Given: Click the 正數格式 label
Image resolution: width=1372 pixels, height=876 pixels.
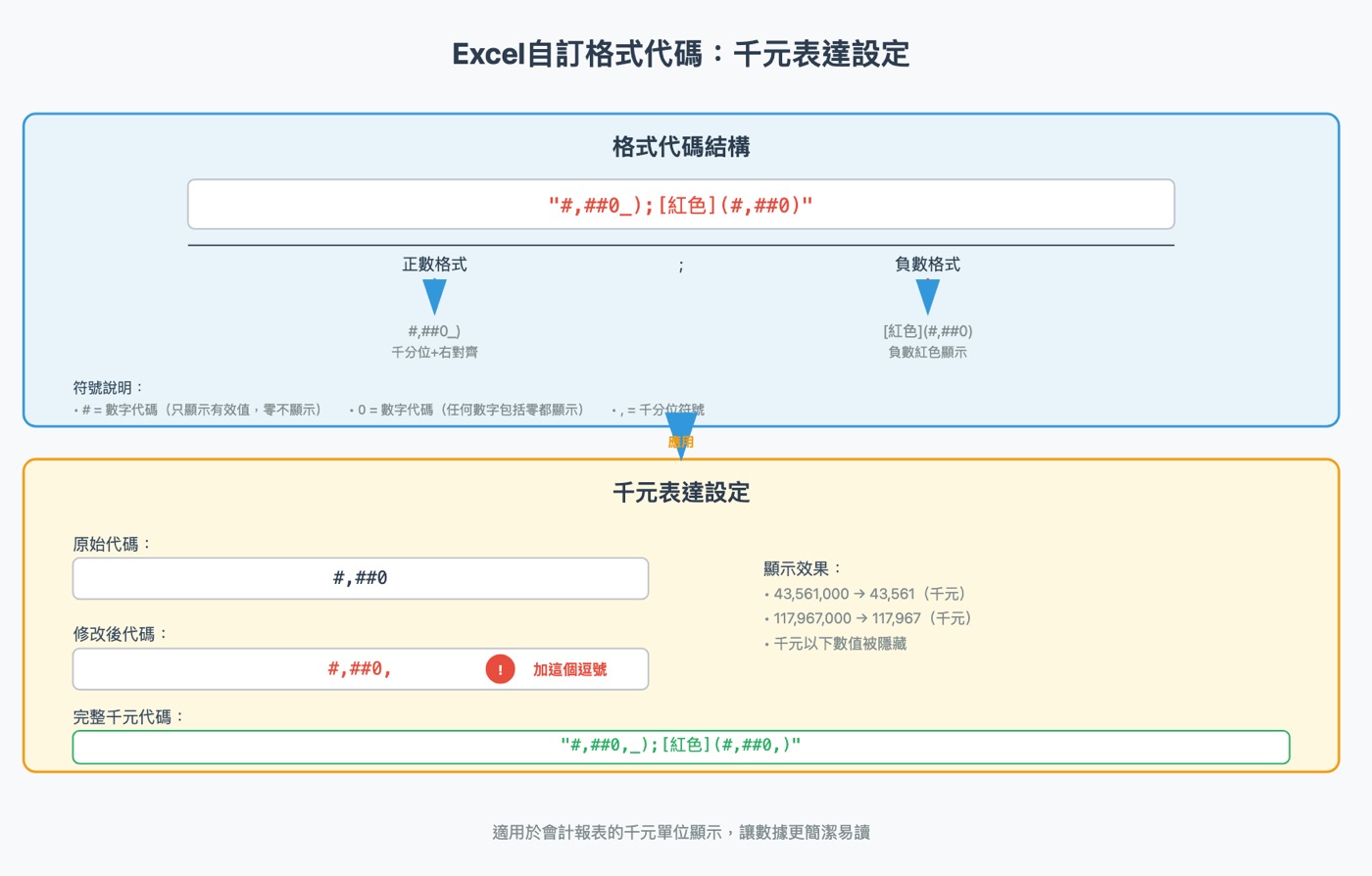Looking at the screenshot, I should 434,265.
